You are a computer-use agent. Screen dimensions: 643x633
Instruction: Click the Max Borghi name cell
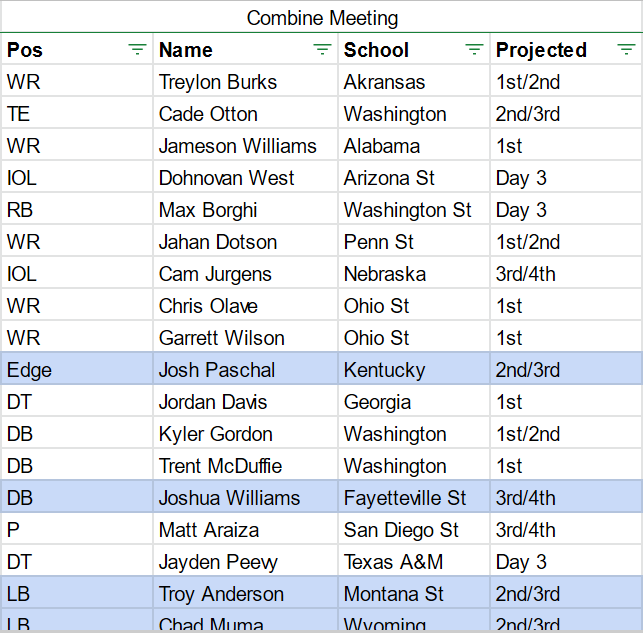click(245, 209)
